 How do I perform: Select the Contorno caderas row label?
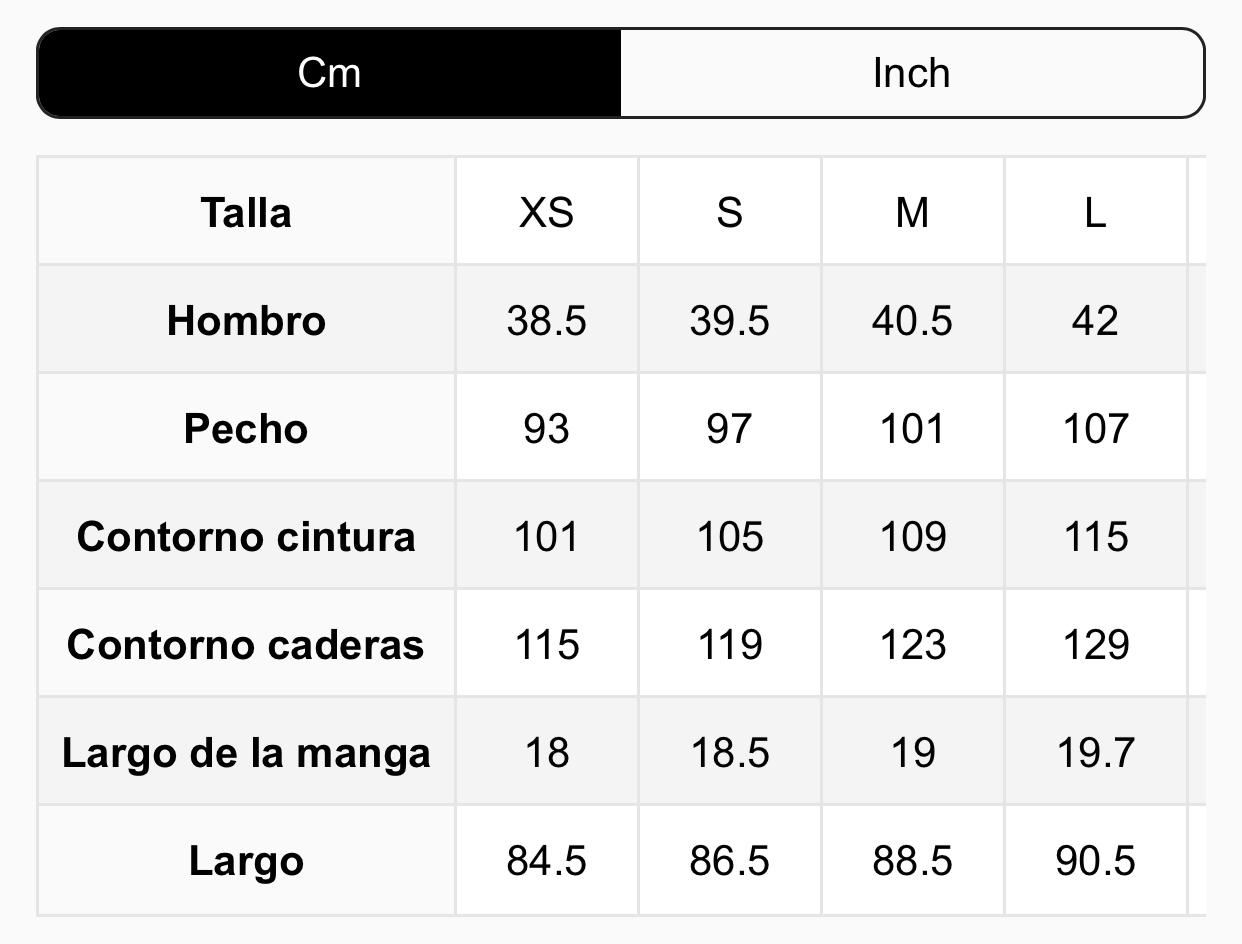click(x=246, y=644)
